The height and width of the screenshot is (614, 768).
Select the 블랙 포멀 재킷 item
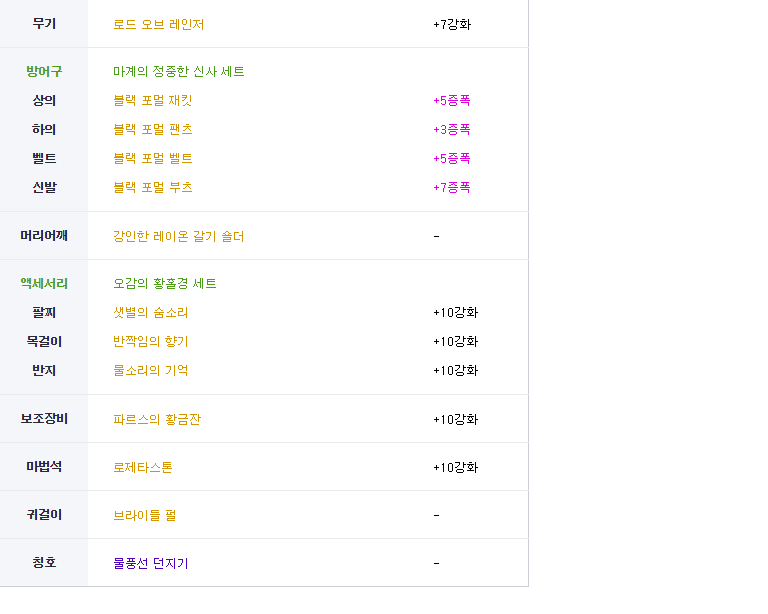click(x=153, y=101)
